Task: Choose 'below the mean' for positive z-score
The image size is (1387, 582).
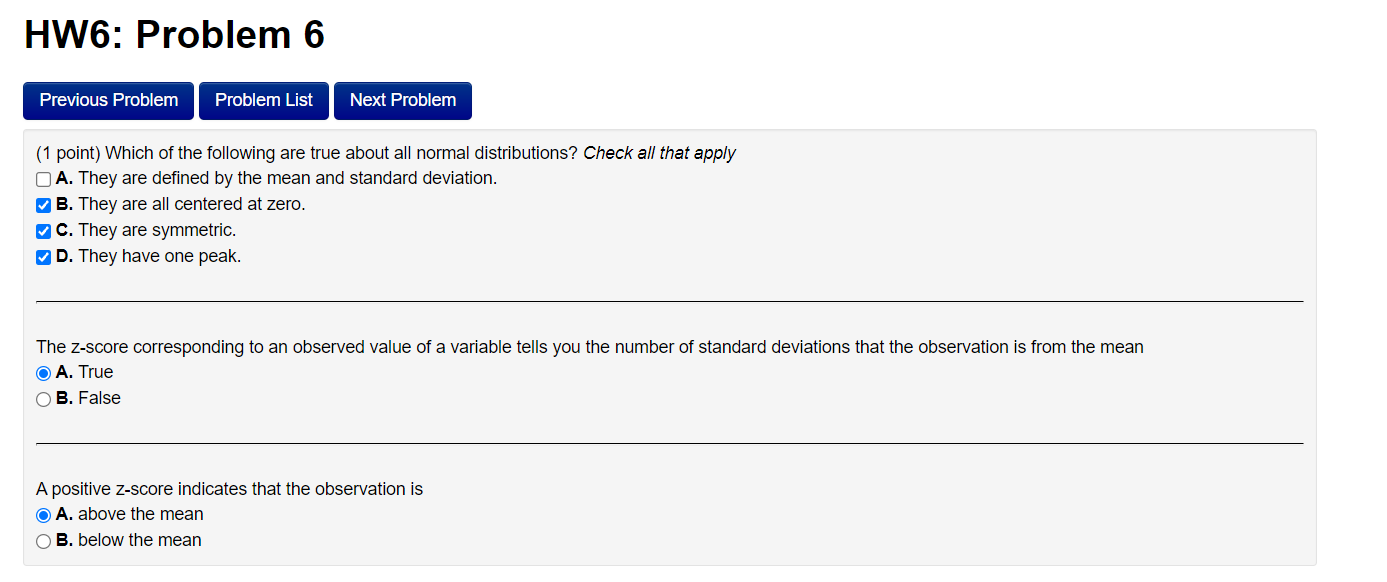Action: point(43,540)
